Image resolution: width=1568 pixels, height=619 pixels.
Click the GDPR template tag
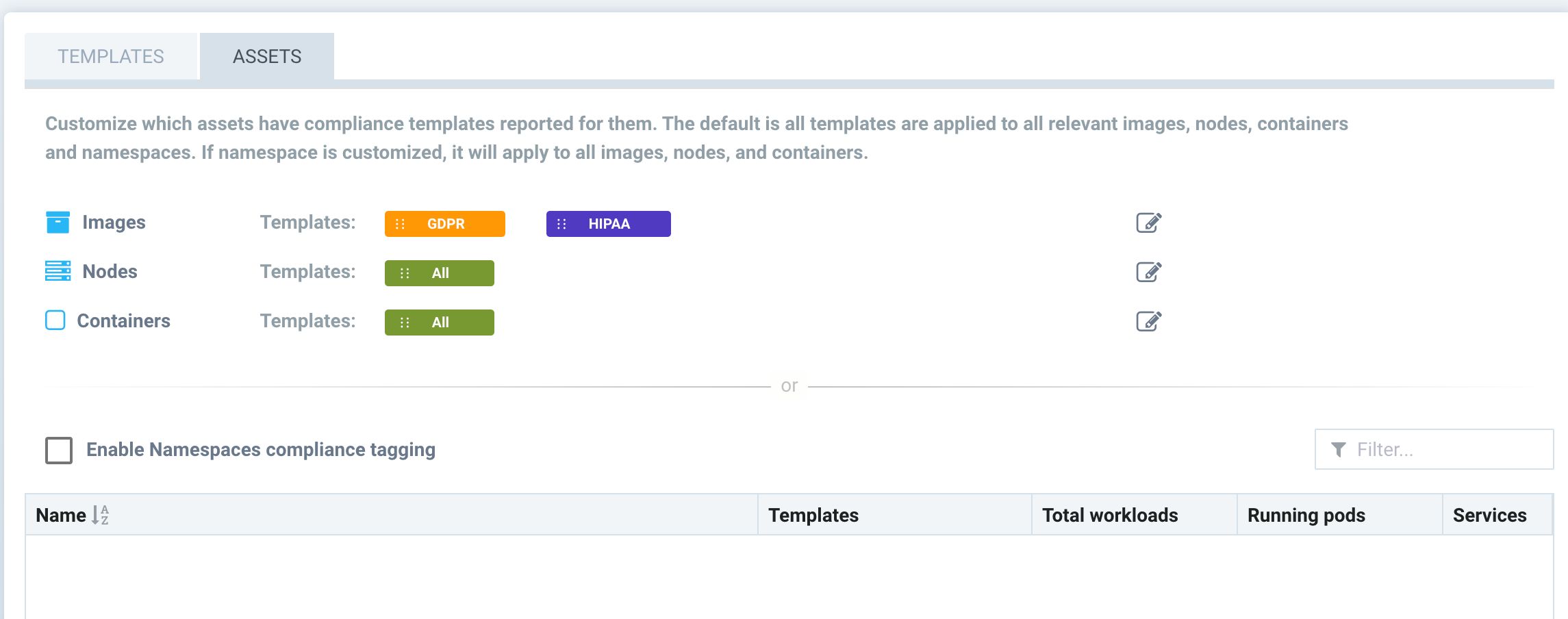point(445,223)
